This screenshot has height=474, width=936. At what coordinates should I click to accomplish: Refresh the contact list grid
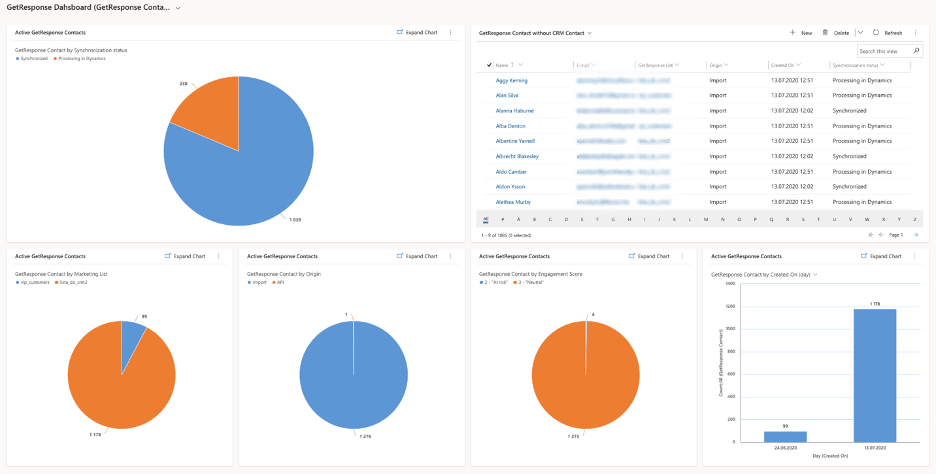click(x=888, y=33)
